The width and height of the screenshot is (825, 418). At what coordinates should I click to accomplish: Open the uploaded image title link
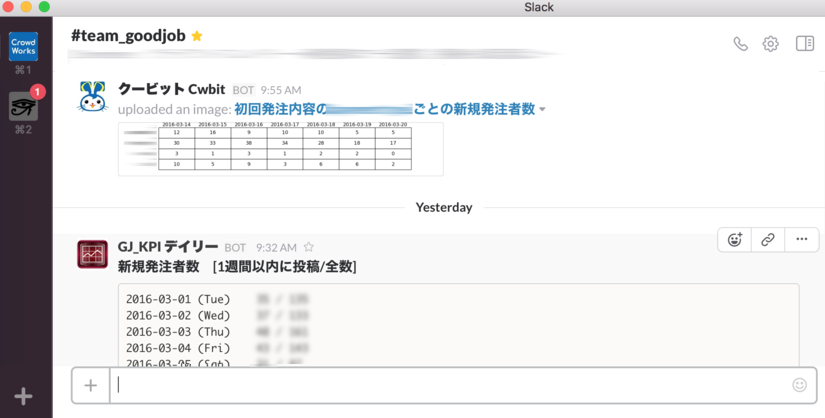[x=385, y=109]
